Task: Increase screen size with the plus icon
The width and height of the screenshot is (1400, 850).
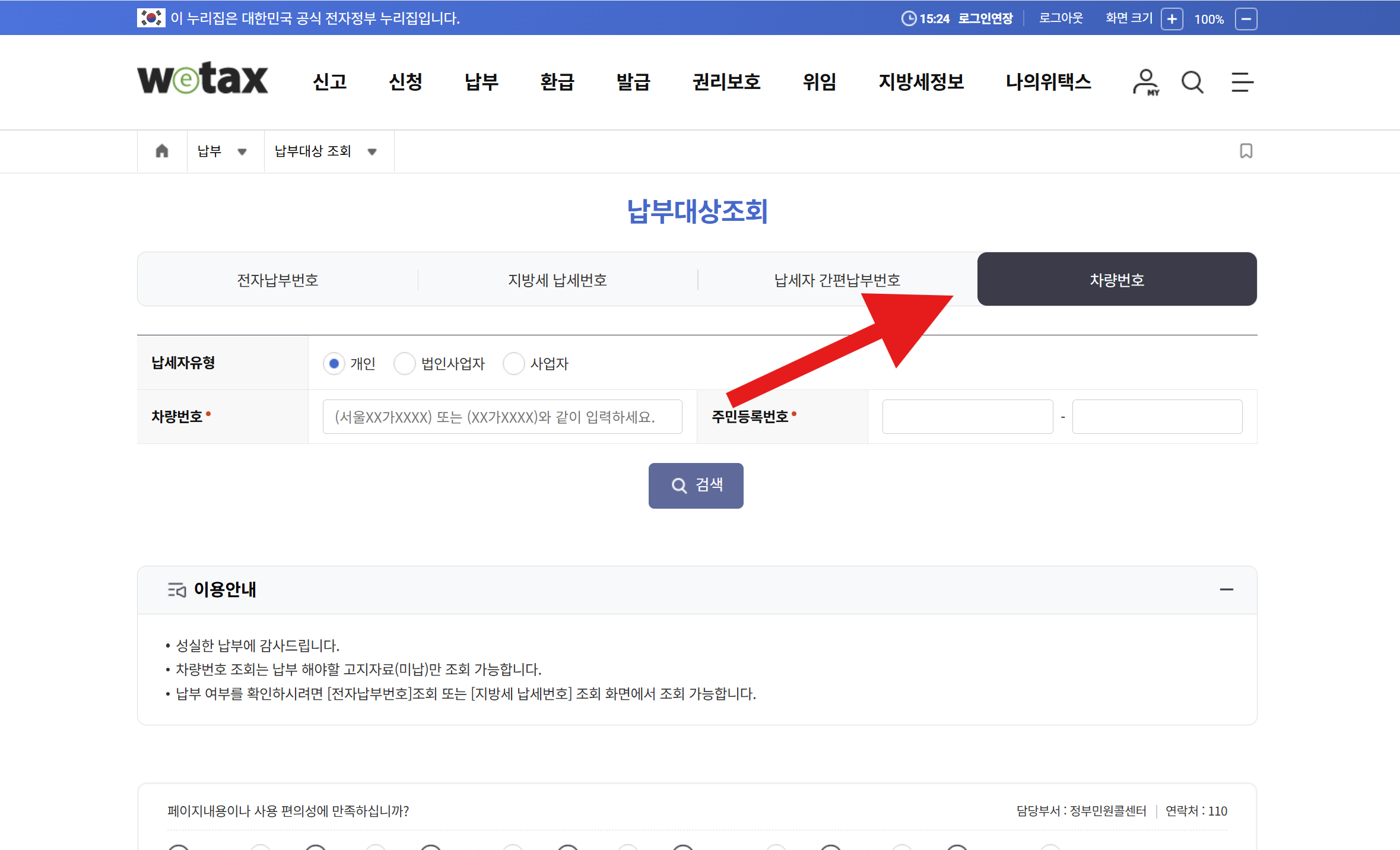Action: click(1172, 18)
